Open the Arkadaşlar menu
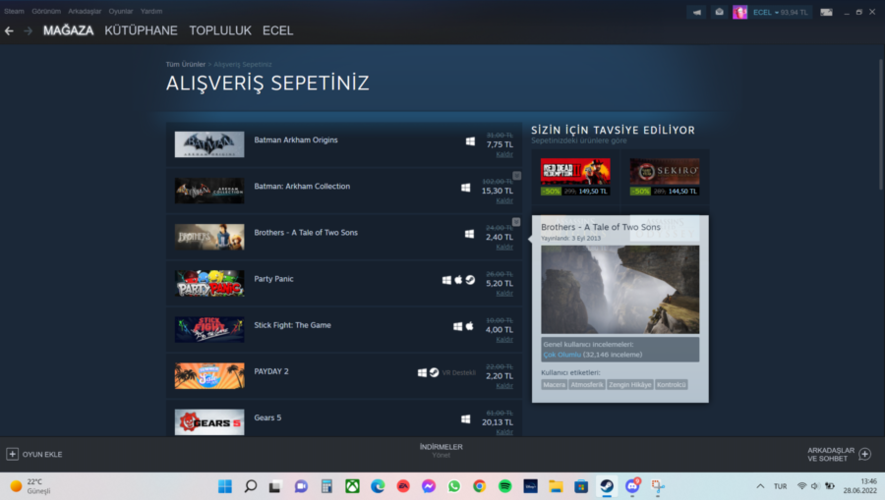 (x=85, y=11)
